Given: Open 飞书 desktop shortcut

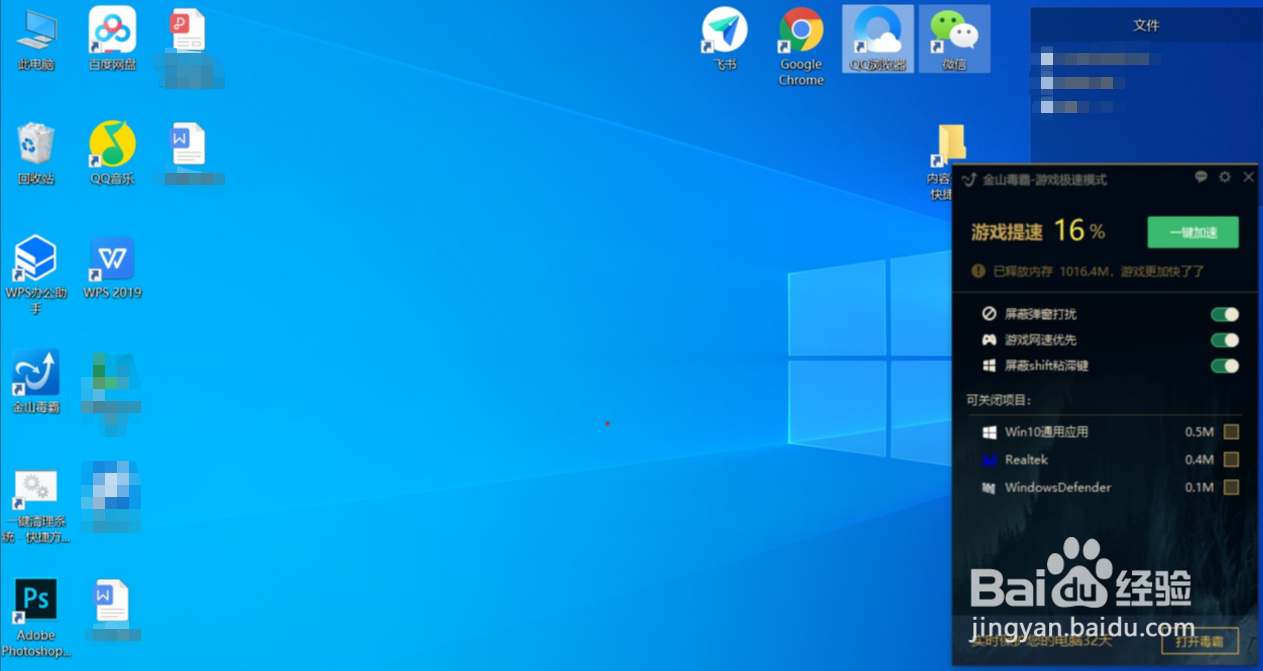Looking at the screenshot, I should pos(725,39).
